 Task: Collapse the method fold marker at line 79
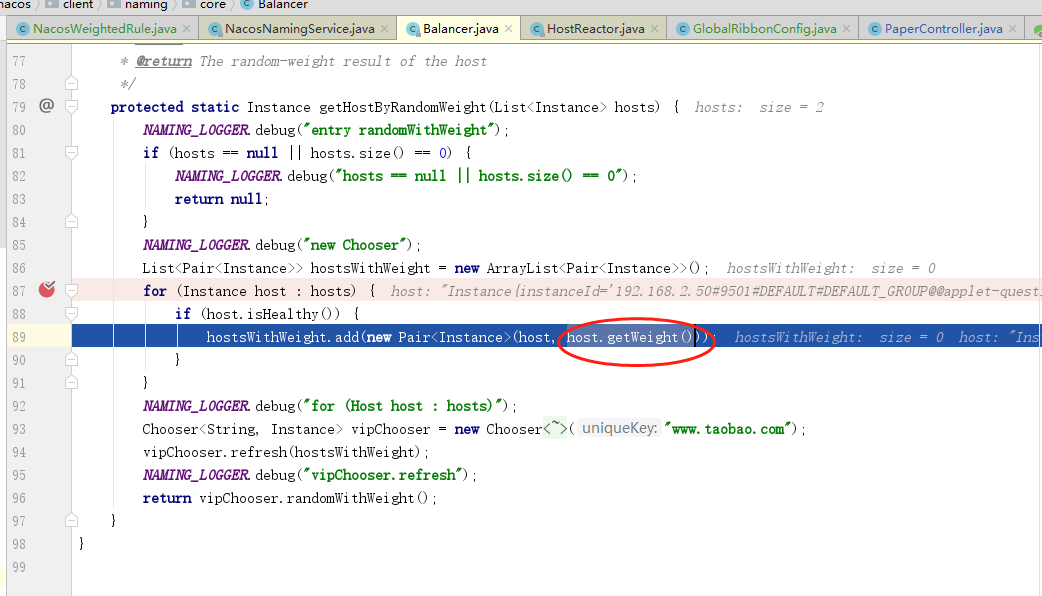click(72, 106)
